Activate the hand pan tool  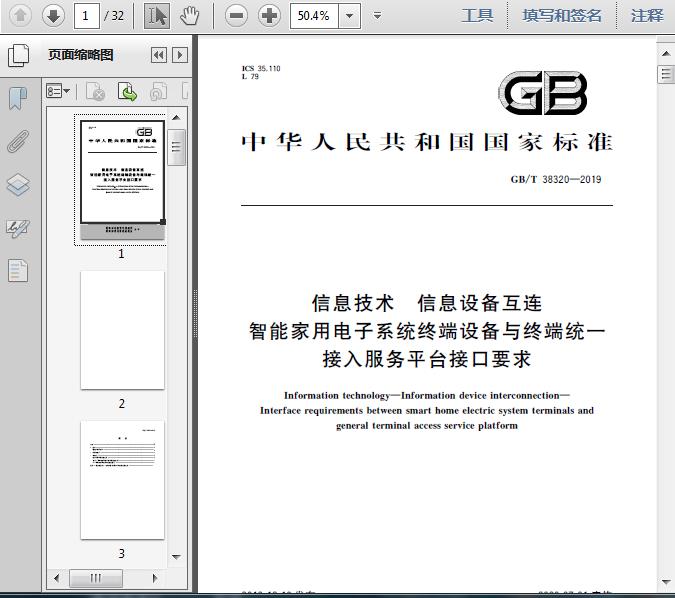point(189,16)
